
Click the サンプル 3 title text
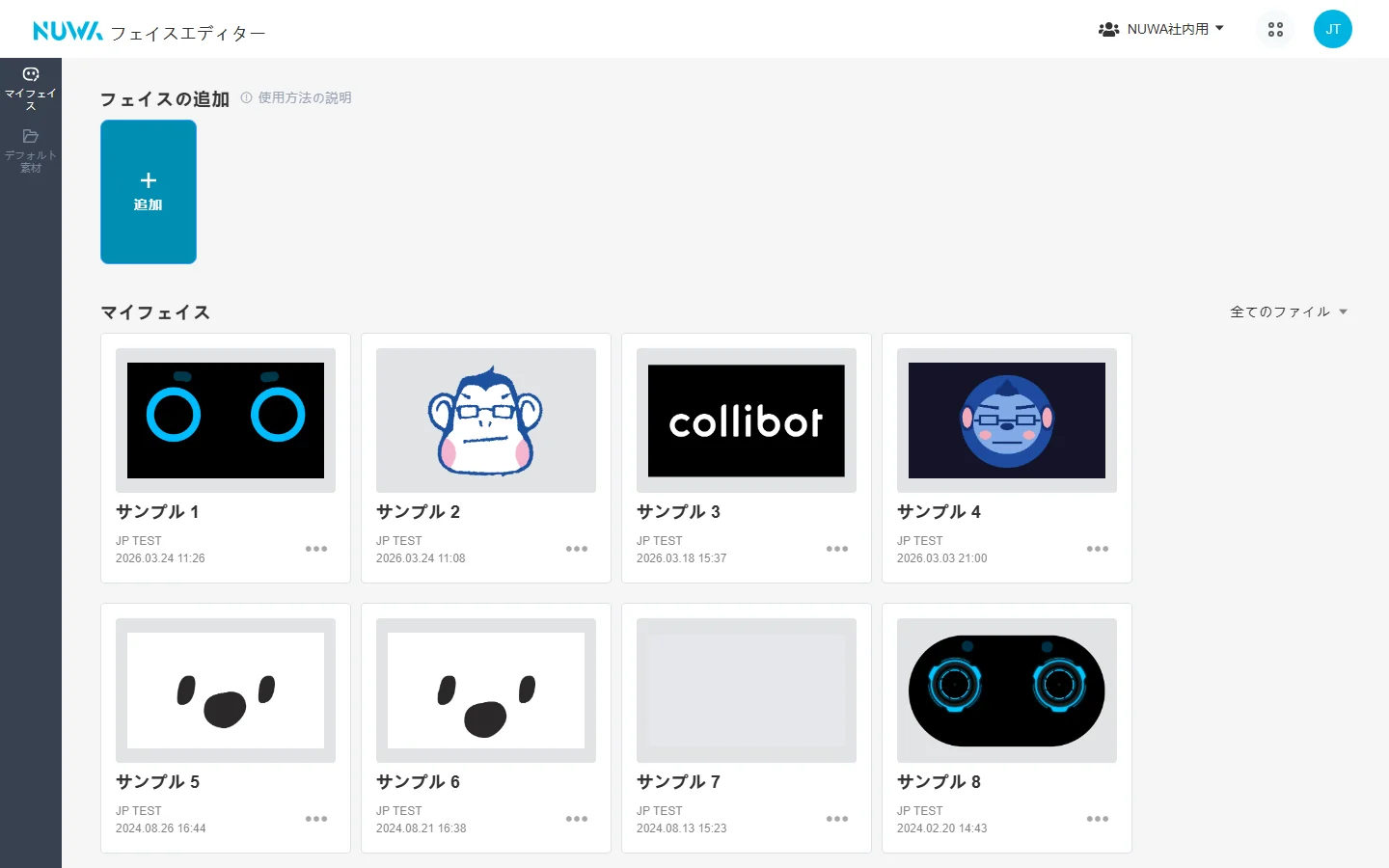(x=678, y=512)
